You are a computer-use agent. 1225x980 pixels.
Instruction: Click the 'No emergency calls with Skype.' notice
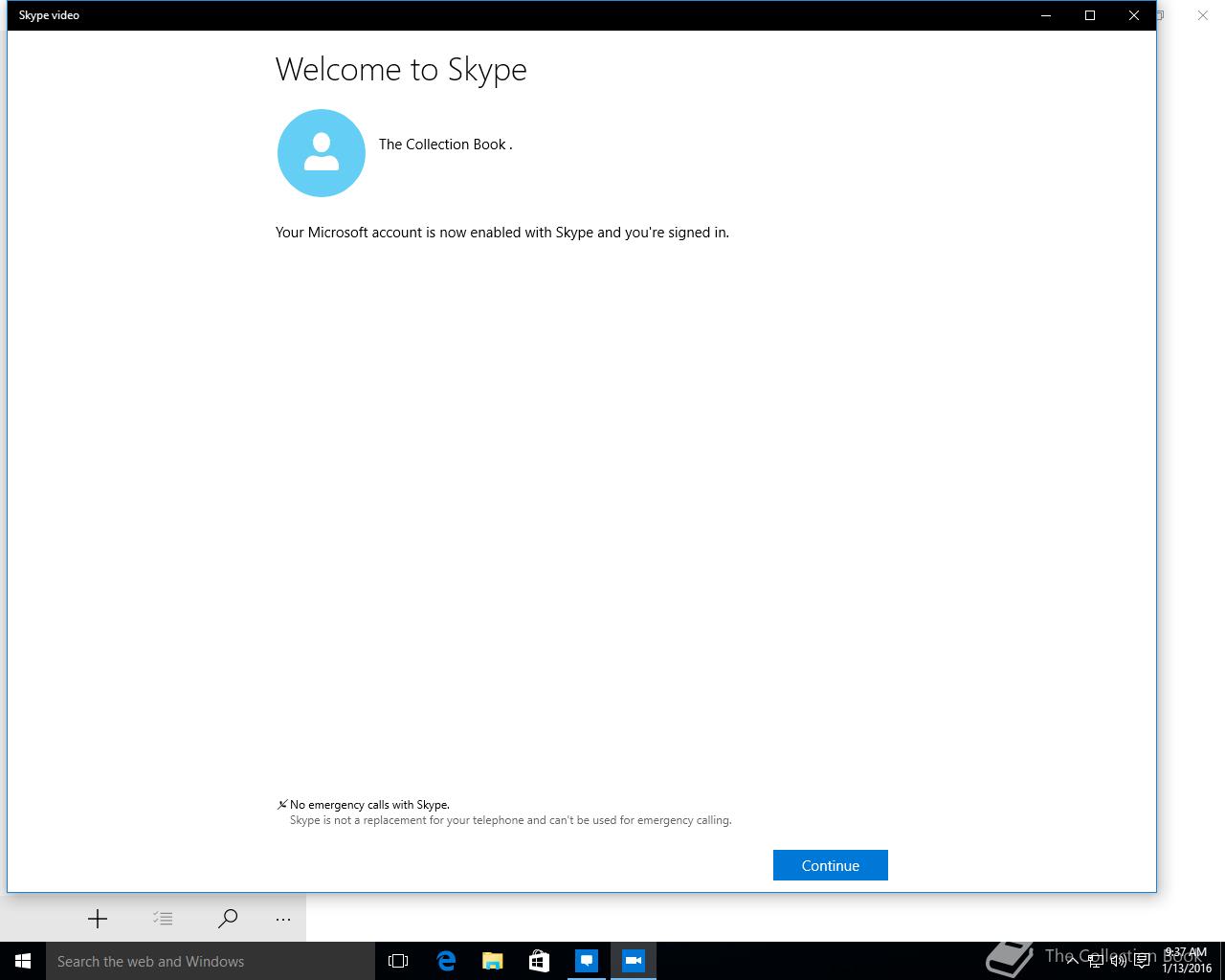(369, 805)
